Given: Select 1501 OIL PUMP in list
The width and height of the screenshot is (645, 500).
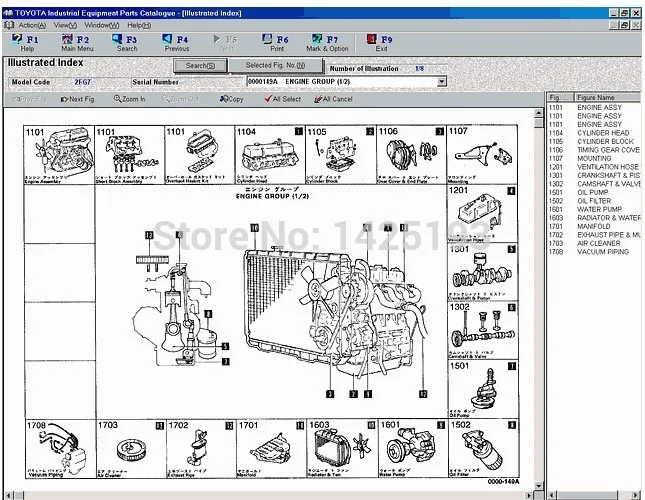Looking at the screenshot, I should [594, 192].
